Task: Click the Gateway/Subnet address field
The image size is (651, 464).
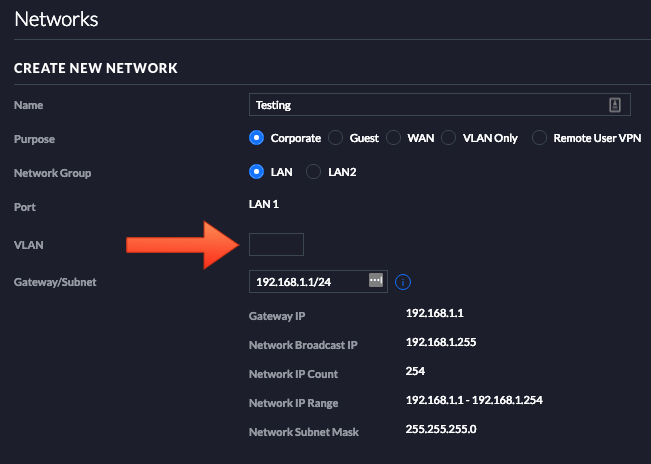Action: pyautogui.click(x=310, y=282)
